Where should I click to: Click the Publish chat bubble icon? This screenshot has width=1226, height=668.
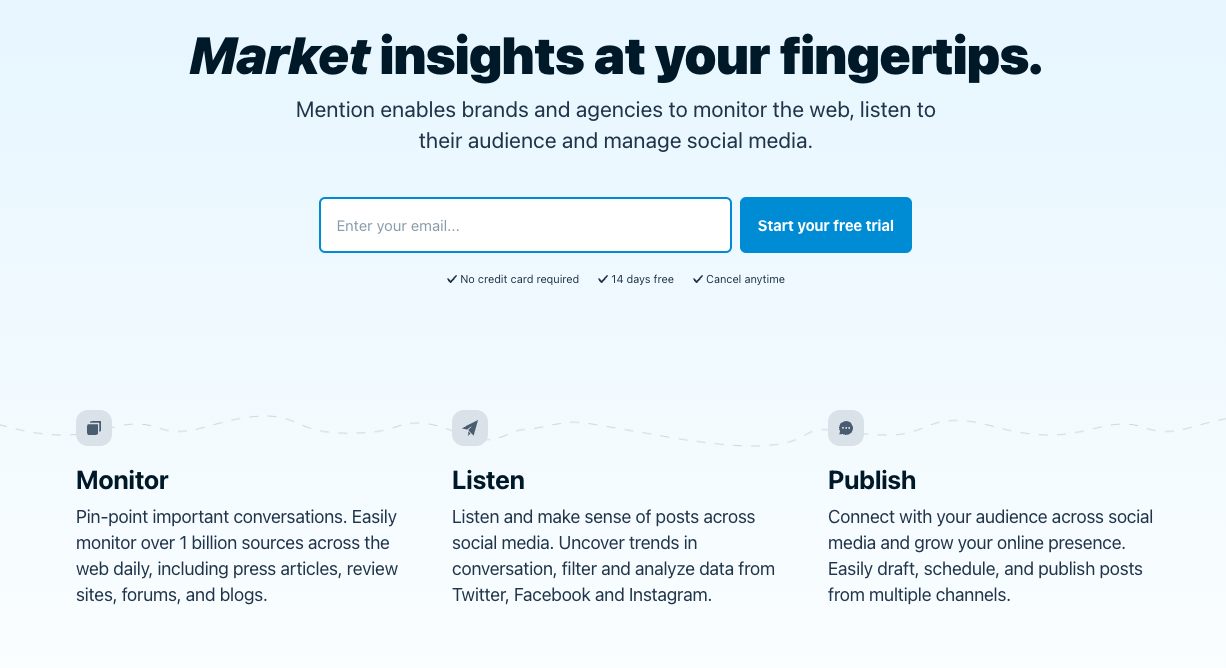coord(846,428)
